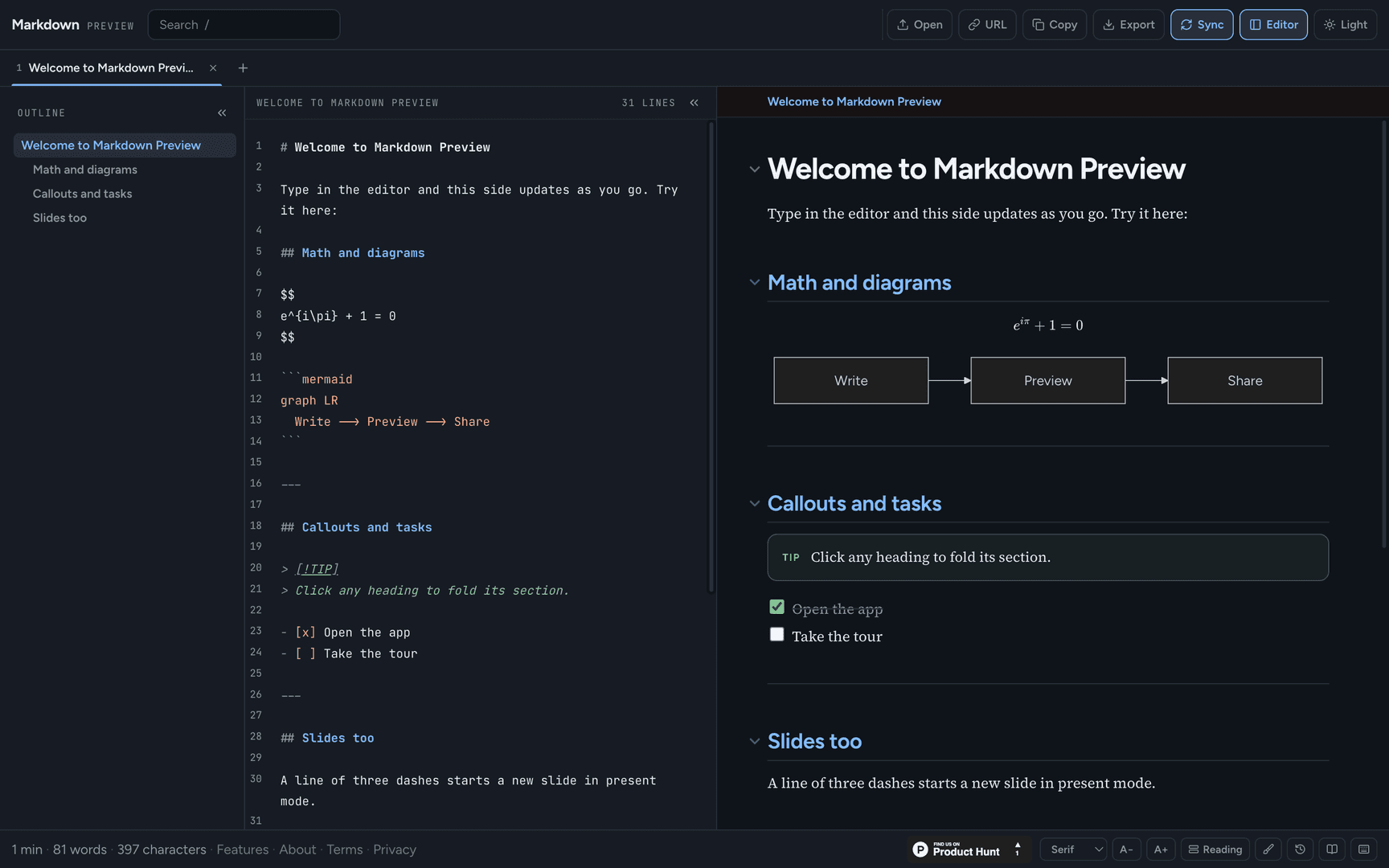Open the Privacy link
This screenshot has height=868, width=1389.
coord(395,850)
